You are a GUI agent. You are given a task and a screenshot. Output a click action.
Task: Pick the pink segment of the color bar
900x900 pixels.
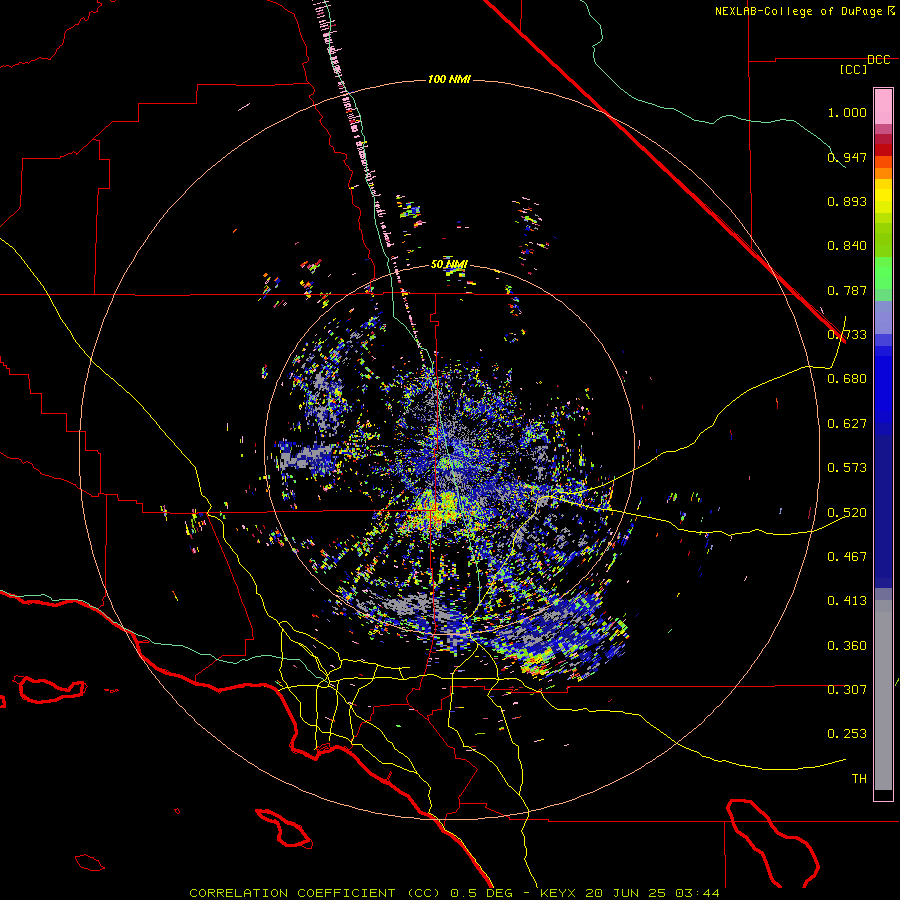pyautogui.click(x=883, y=106)
